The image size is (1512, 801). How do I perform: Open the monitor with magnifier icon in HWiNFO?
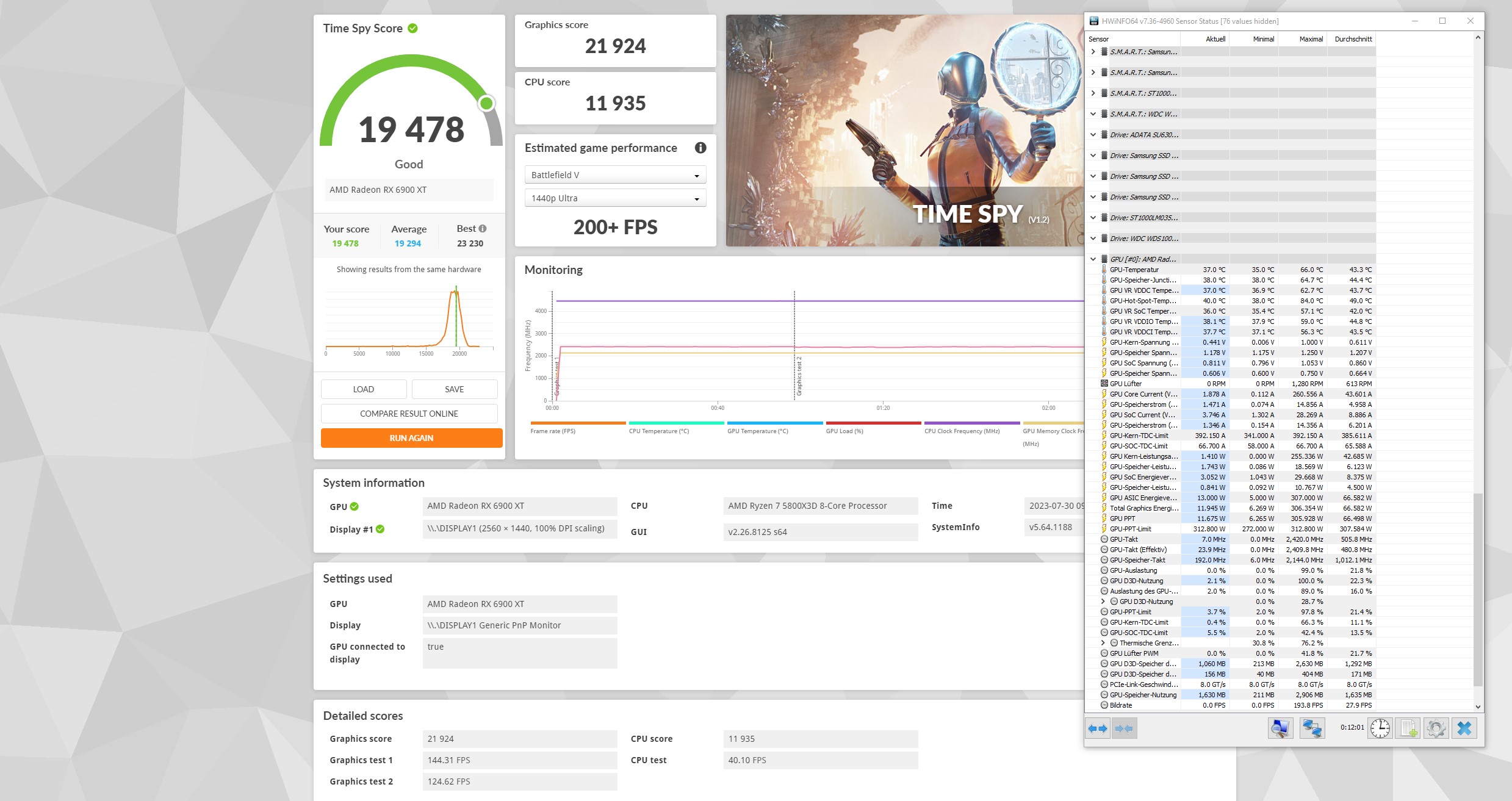click(1280, 728)
